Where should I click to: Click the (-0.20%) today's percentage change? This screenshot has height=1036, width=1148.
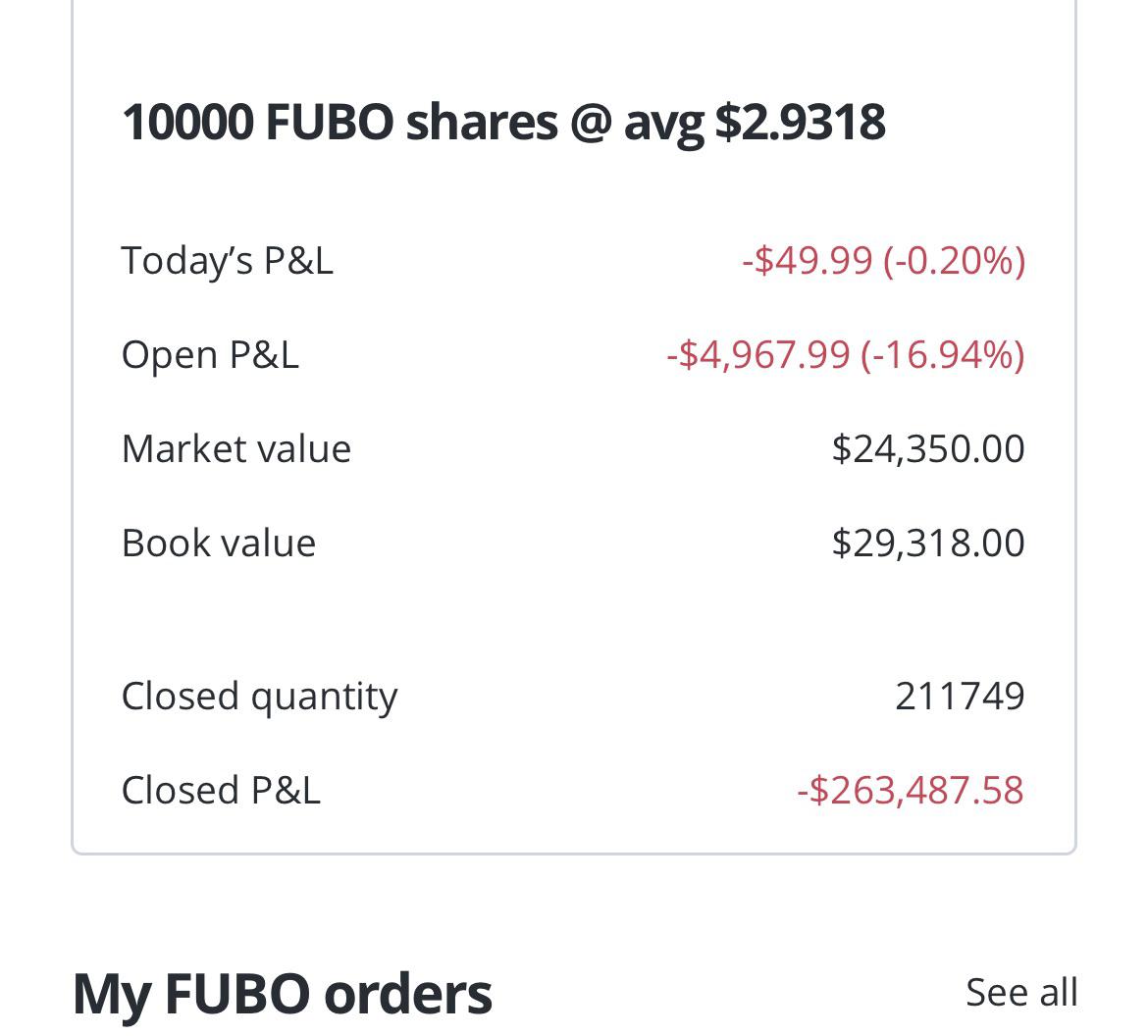point(954,260)
